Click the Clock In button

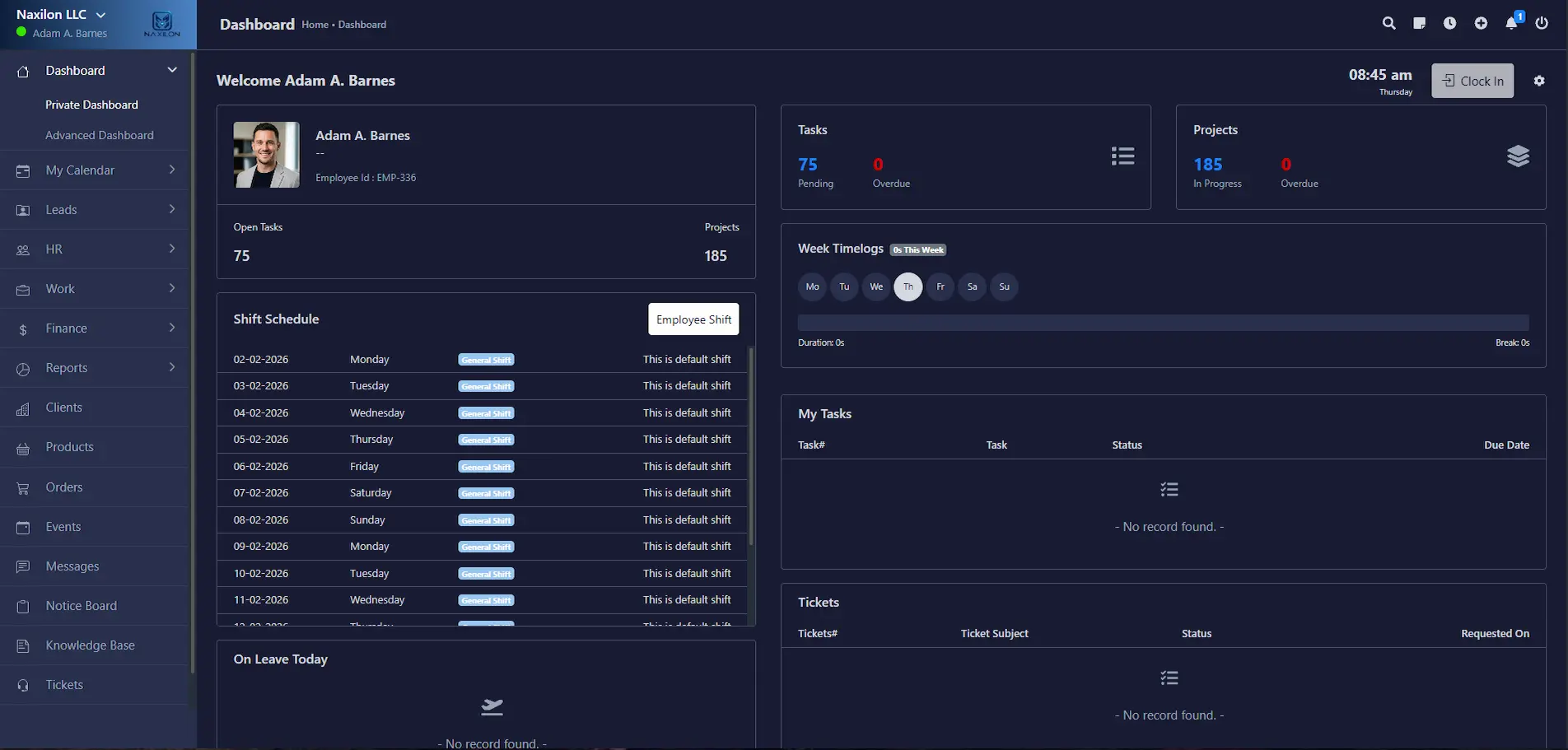click(1472, 81)
